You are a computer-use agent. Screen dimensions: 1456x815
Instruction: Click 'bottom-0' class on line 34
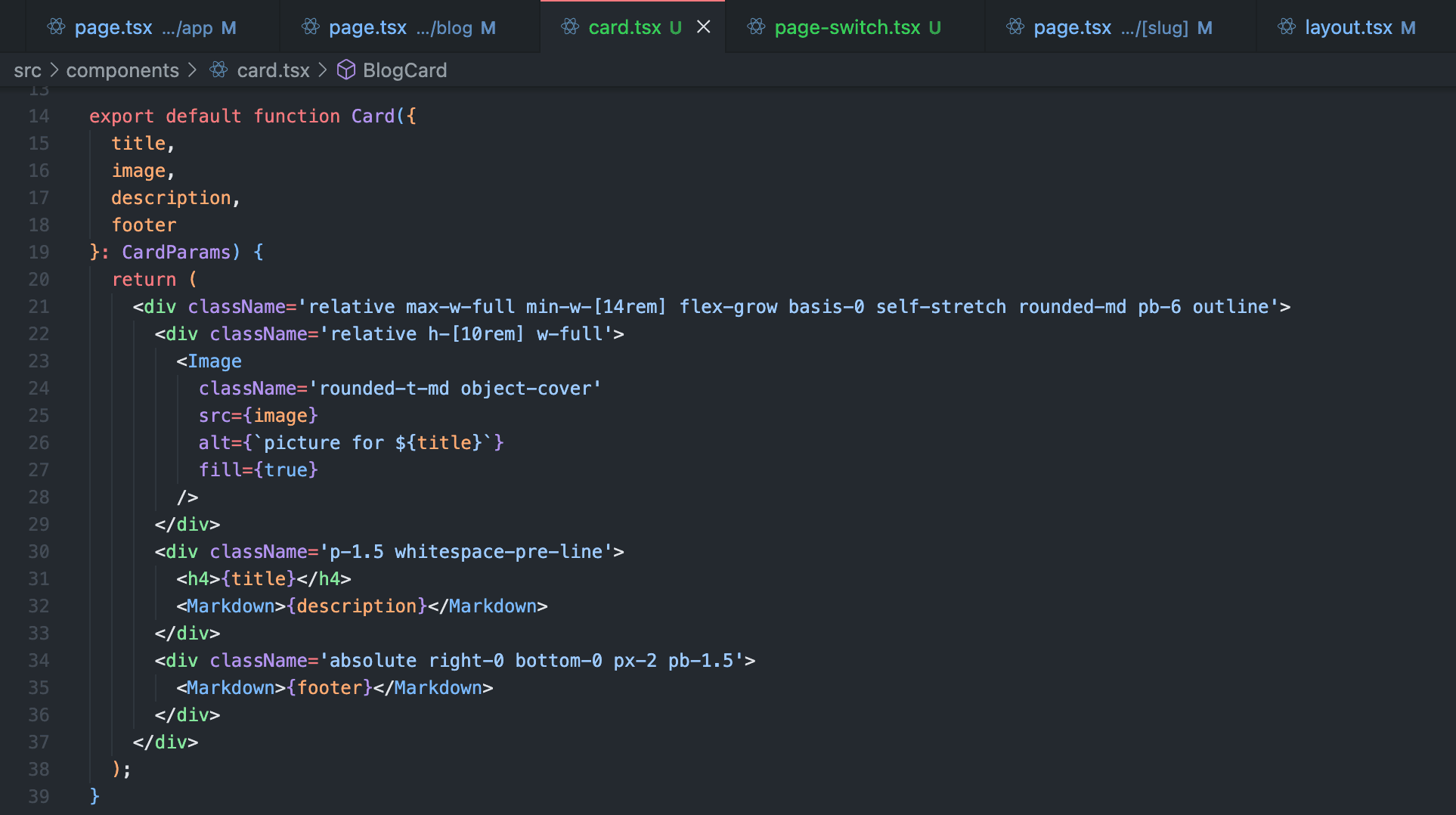(x=559, y=661)
